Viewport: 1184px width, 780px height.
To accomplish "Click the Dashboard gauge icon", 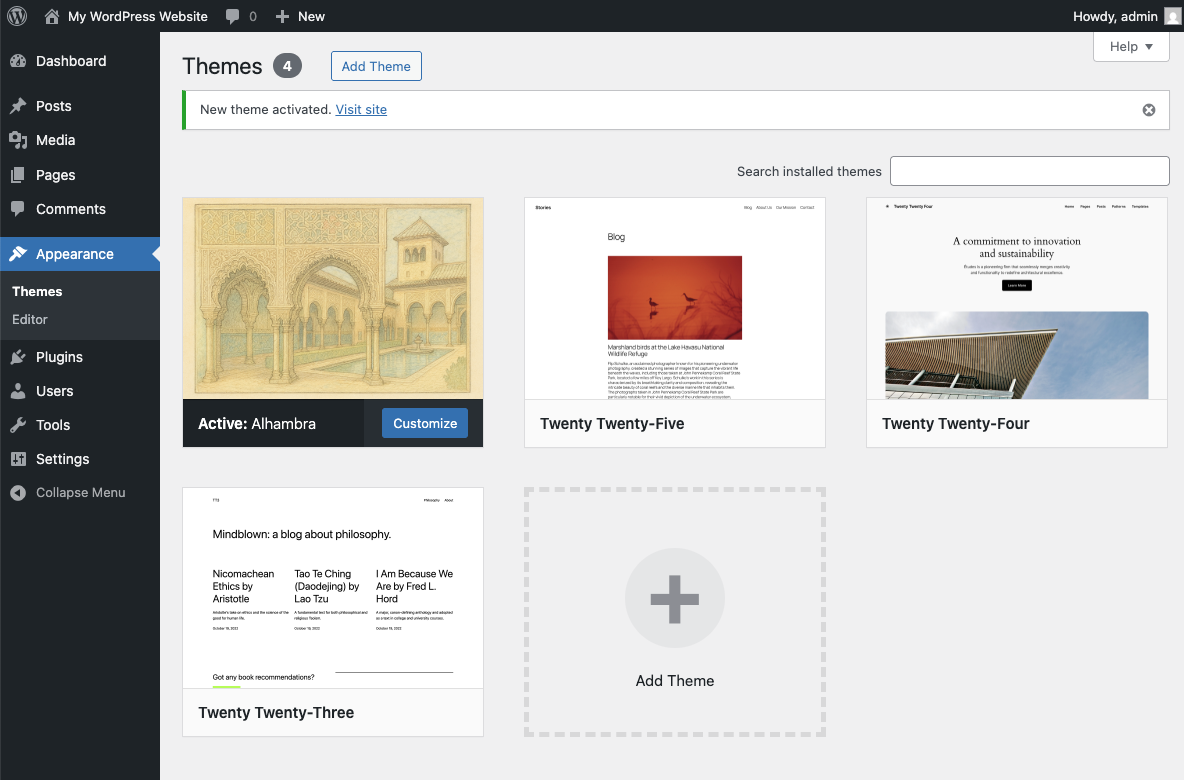I will tap(18, 61).
